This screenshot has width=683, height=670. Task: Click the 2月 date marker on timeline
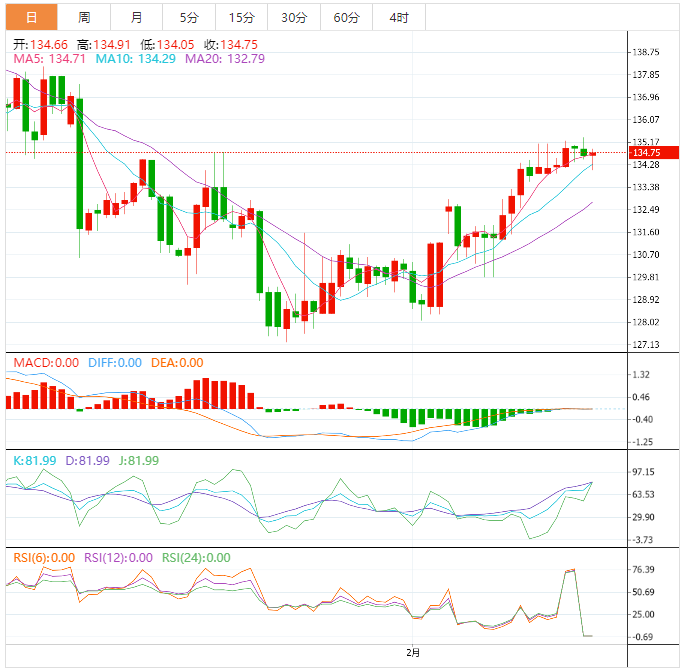point(413,653)
